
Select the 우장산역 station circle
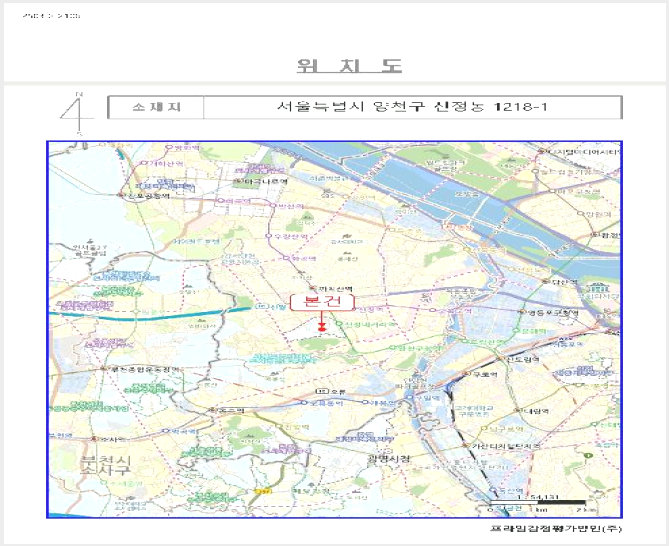pos(269,236)
